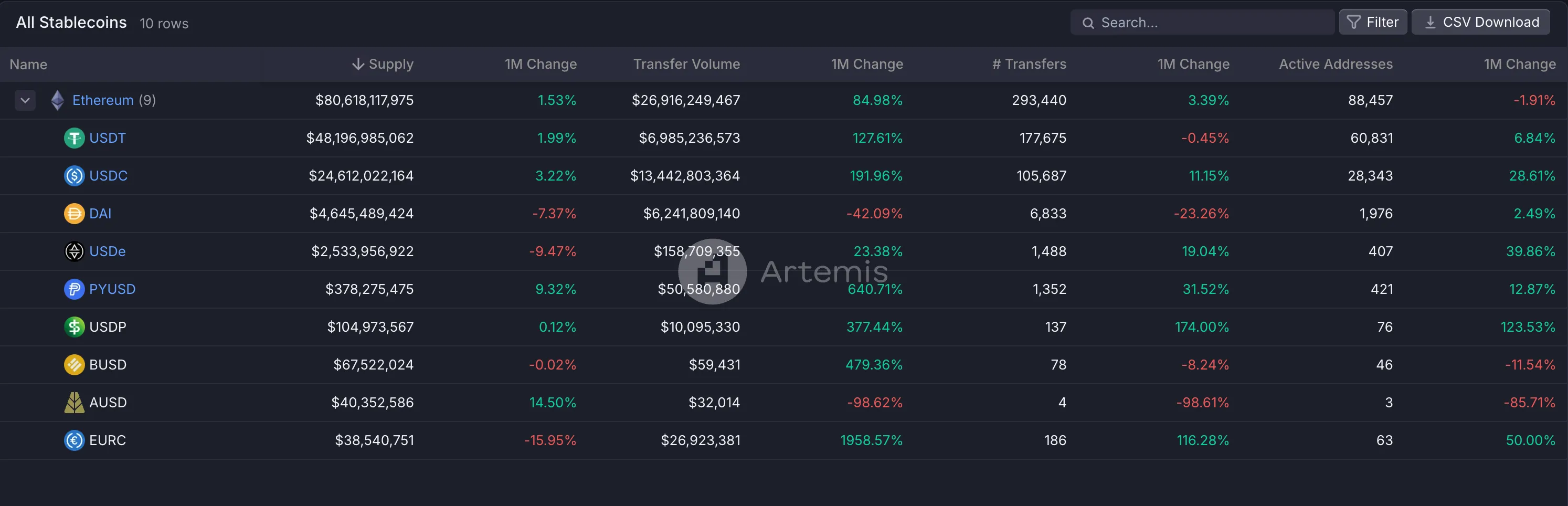This screenshot has height=506, width=1568.
Task: Click DAI supply change -7.37%
Action: point(554,214)
